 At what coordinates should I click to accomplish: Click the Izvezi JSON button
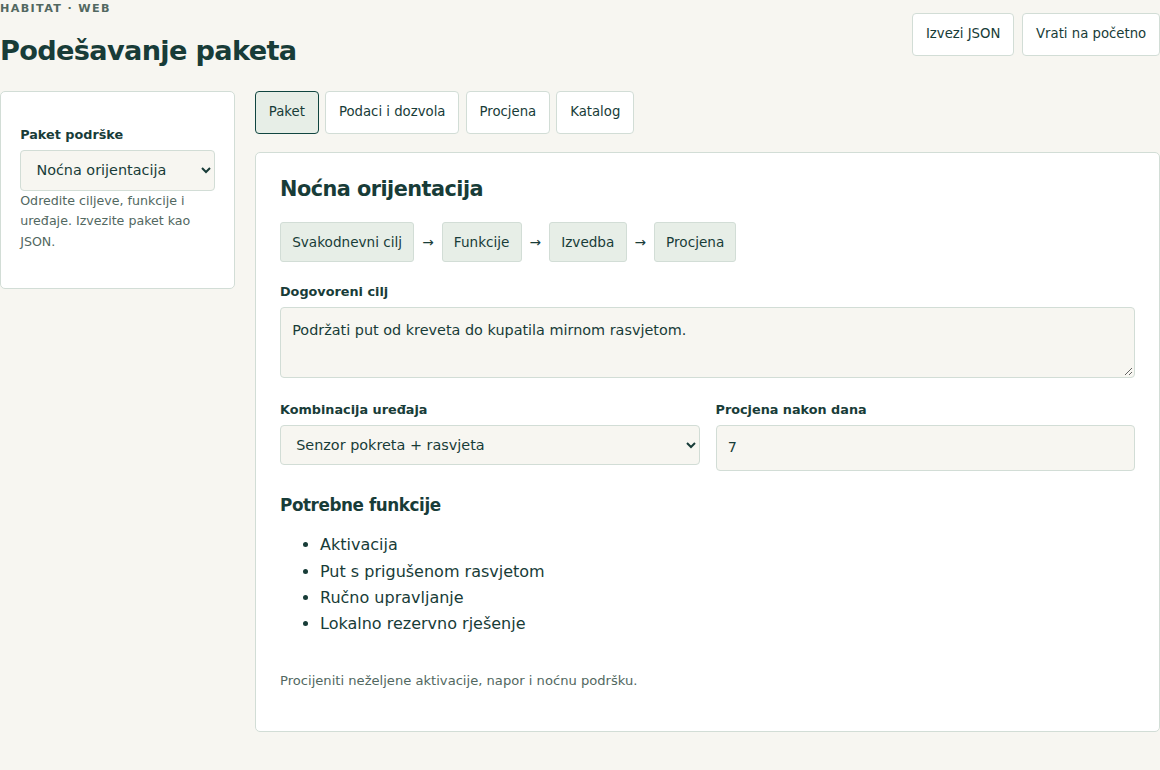(x=962, y=34)
